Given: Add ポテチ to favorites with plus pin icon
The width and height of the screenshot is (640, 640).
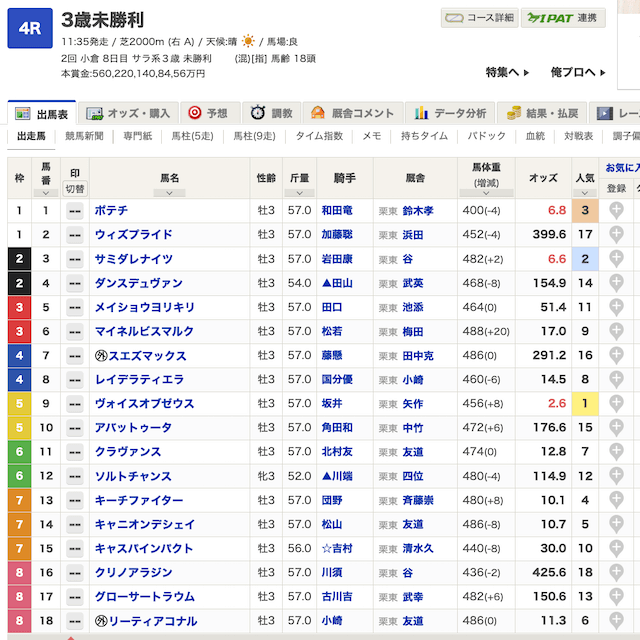Looking at the screenshot, I should point(617,211).
